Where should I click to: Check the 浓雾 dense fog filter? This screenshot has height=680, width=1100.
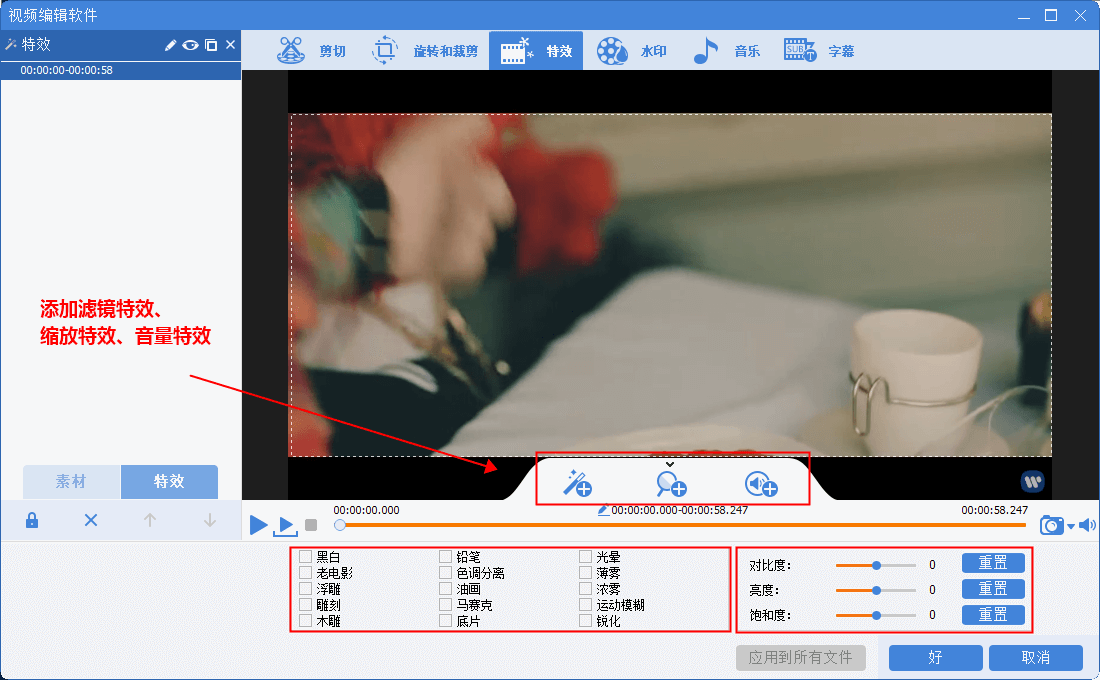pyautogui.click(x=586, y=589)
